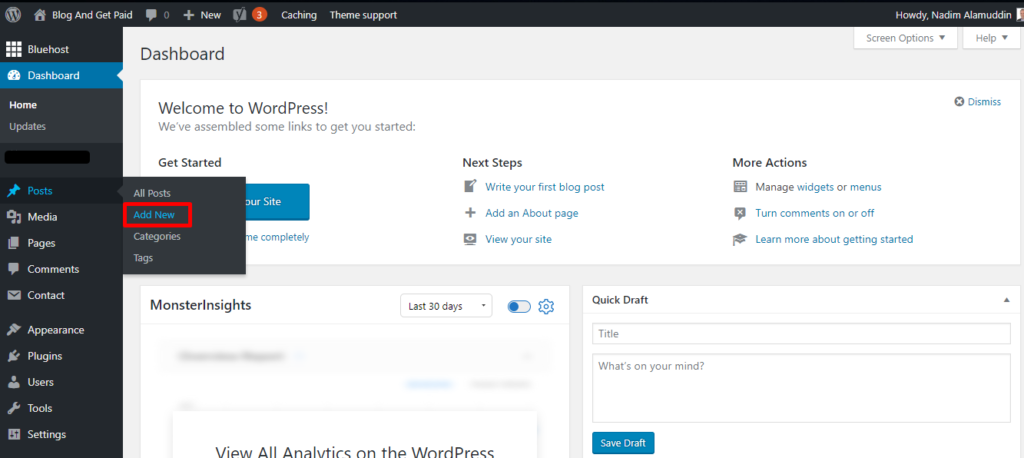Click the plus icon beside New
This screenshot has height=458, width=1024.
189,14
